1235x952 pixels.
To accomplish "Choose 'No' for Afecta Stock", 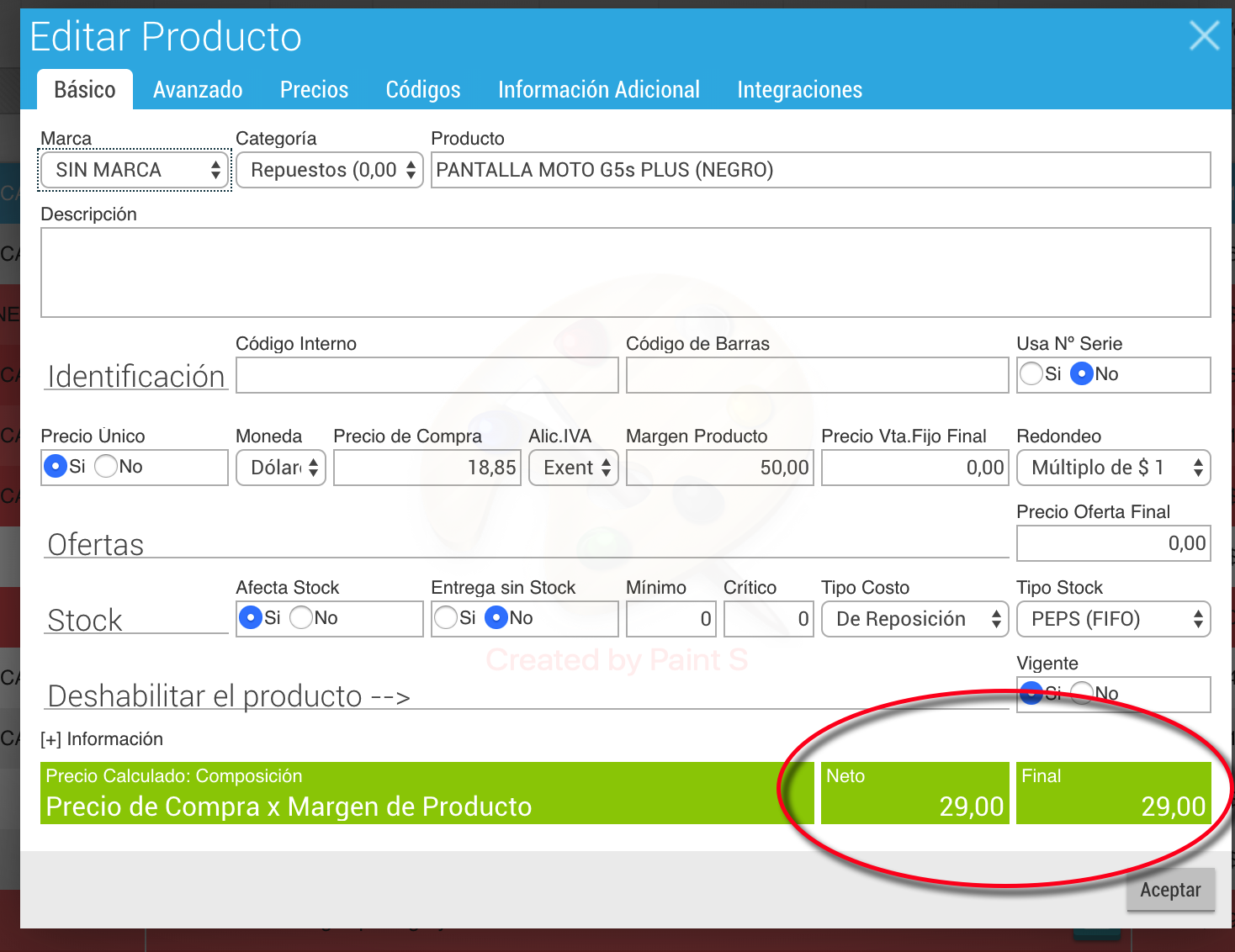I will click(x=301, y=618).
